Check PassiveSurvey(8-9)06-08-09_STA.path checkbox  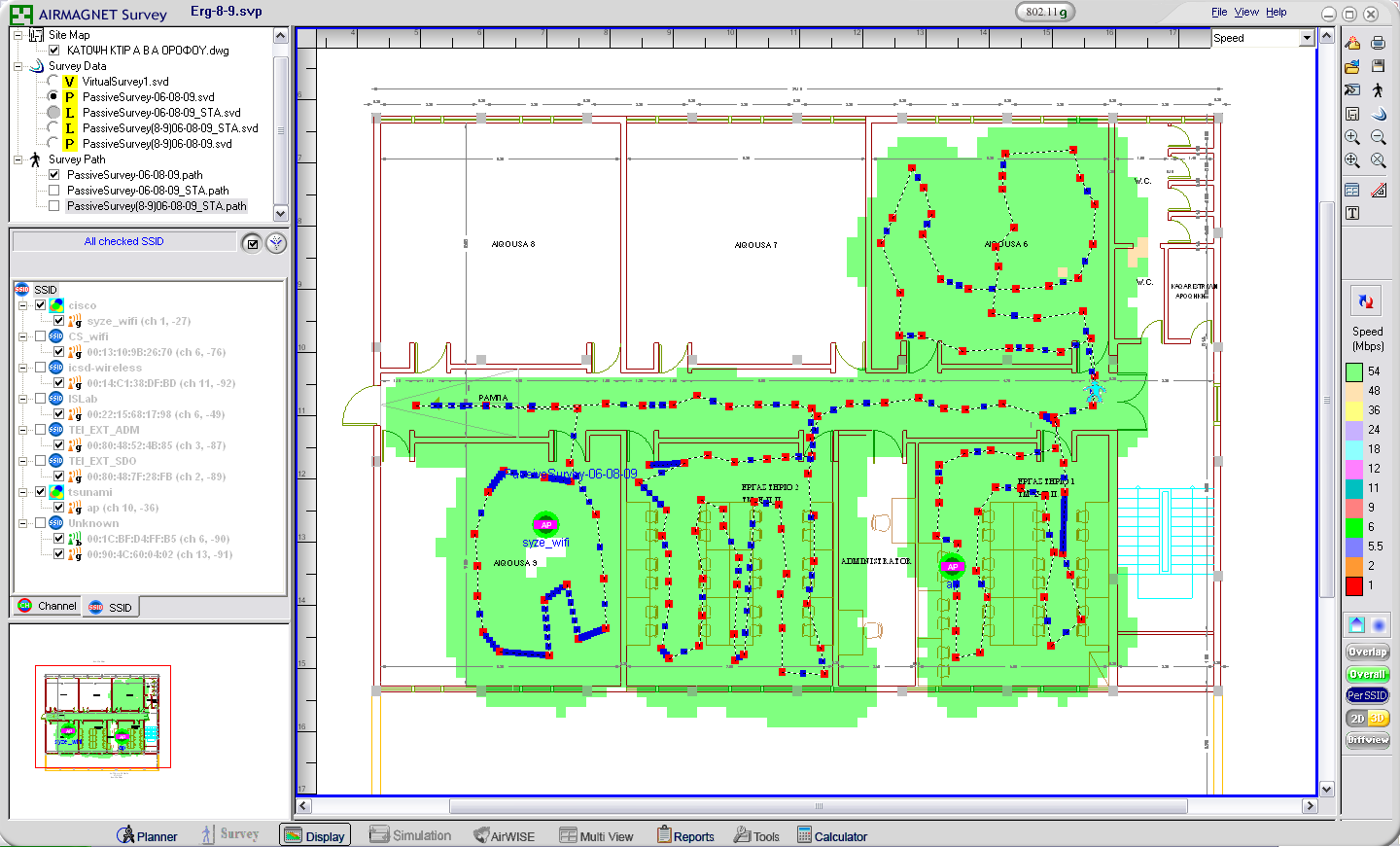(x=54, y=206)
